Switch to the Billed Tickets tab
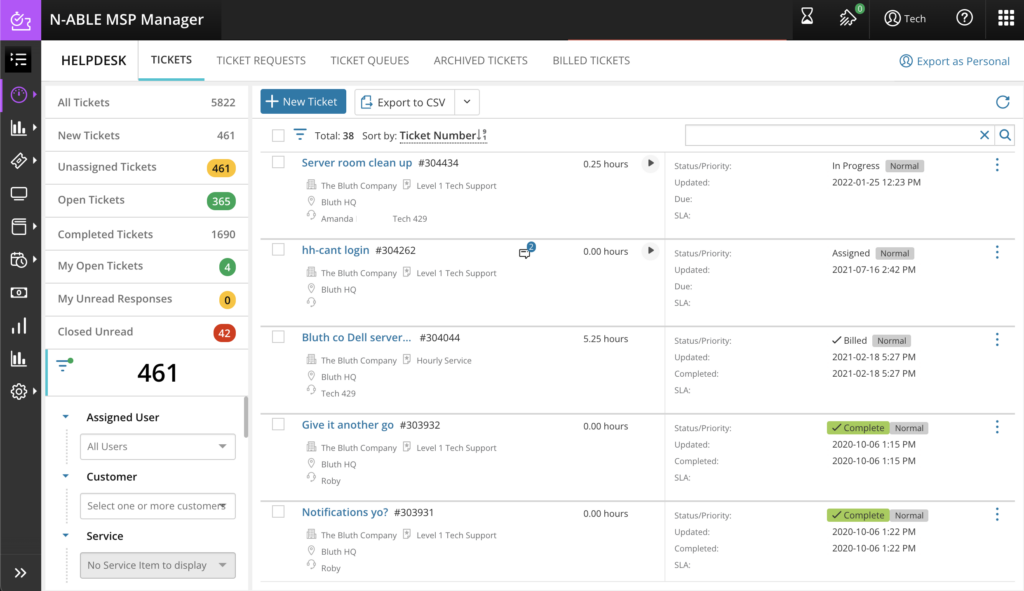Image resolution: width=1024 pixels, height=591 pixels. [x=591, y=61]
